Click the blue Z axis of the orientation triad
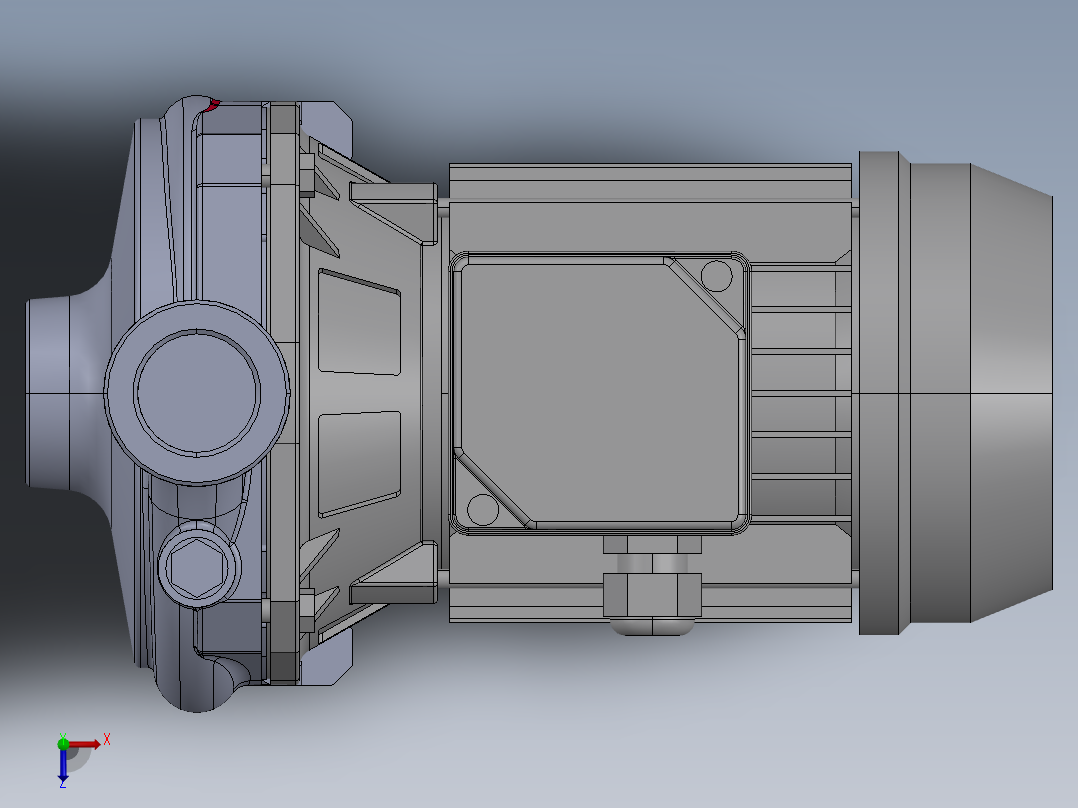The image size is (1078, 808). [63, 763]
